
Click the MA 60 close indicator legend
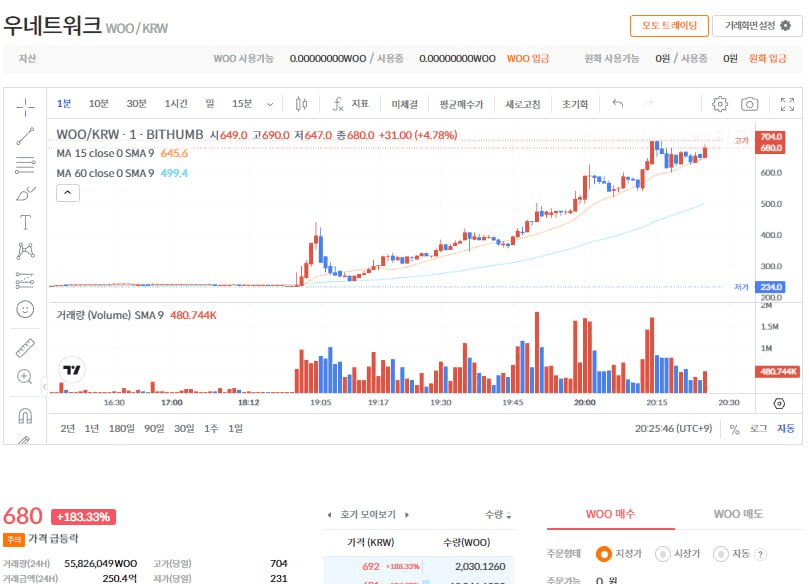[x=105, y=173]
